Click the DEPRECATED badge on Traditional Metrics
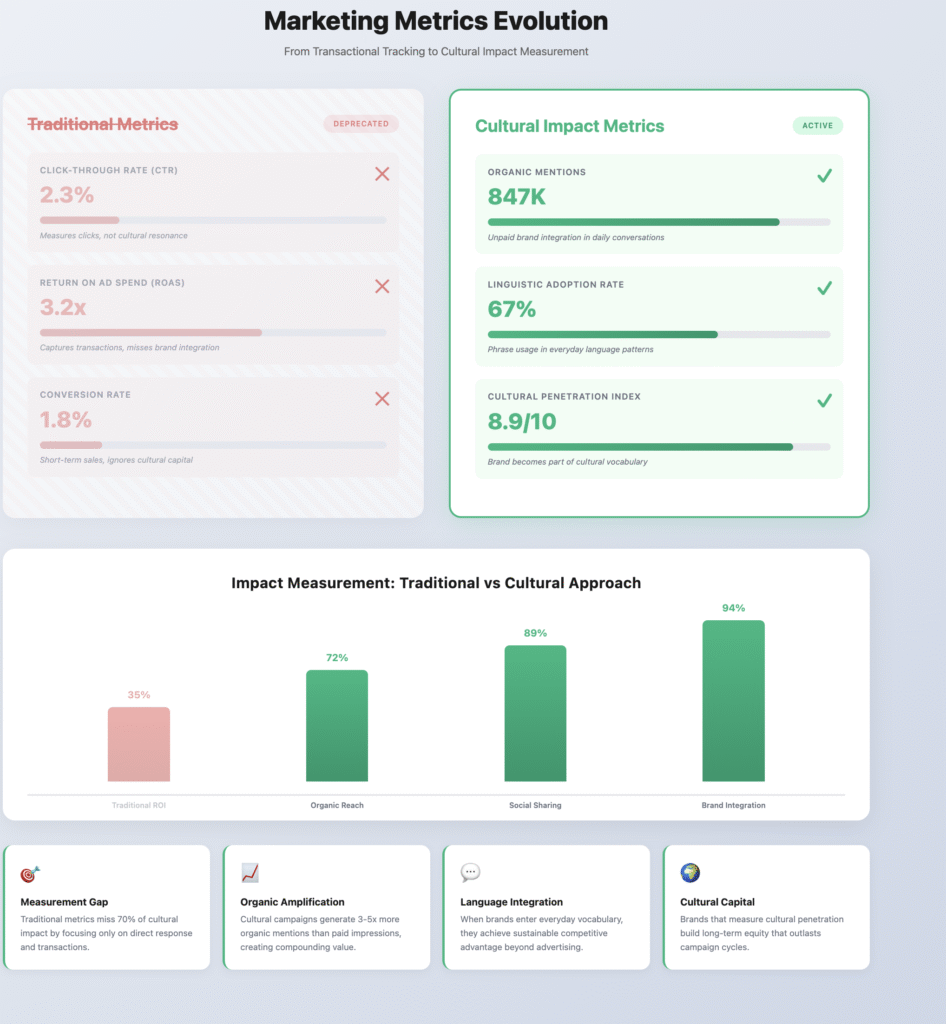The height and width of the screenshot is (1024, 946). [x=360, y=124]
